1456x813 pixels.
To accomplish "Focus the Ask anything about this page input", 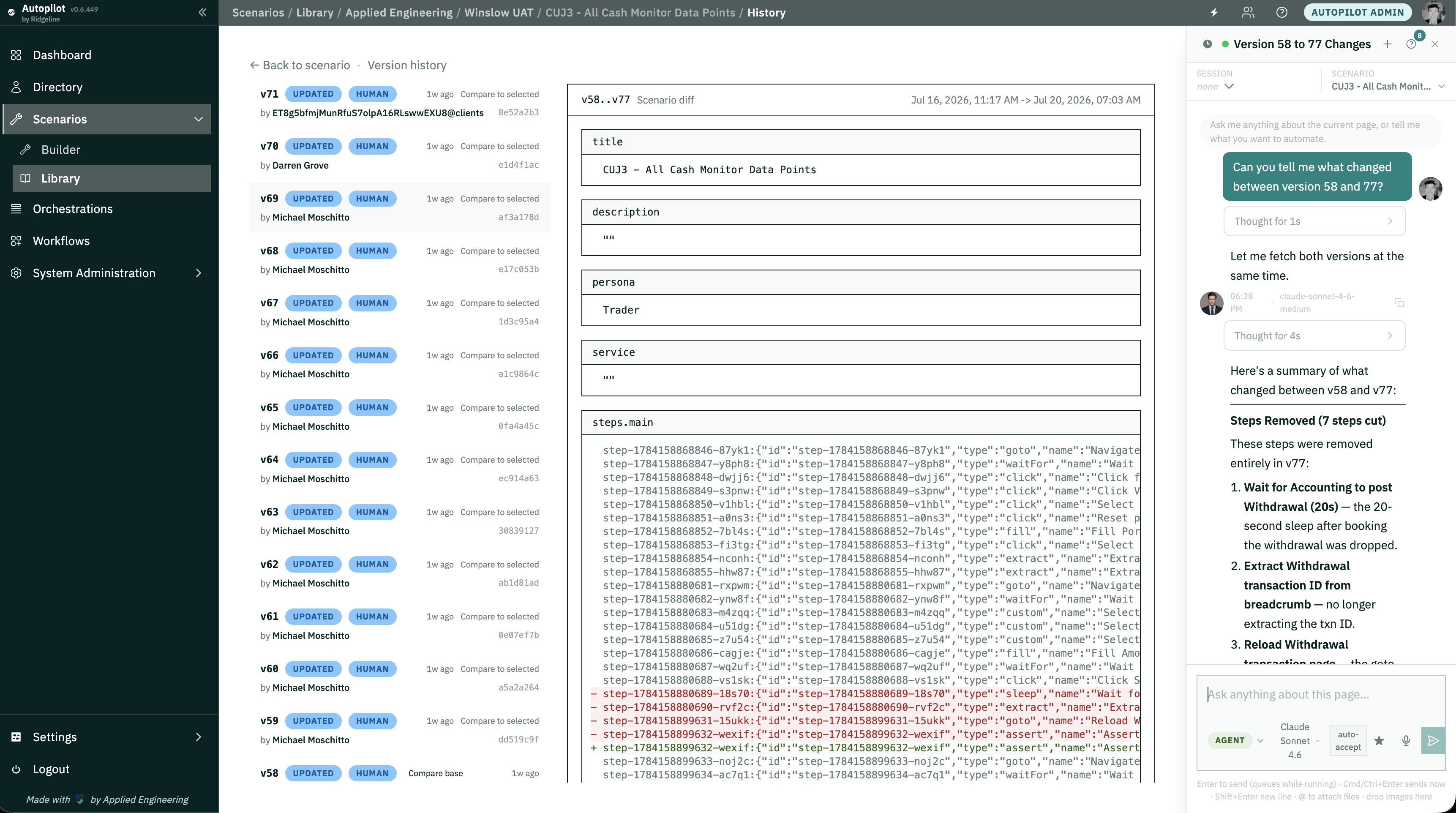I will point(1320,694).
